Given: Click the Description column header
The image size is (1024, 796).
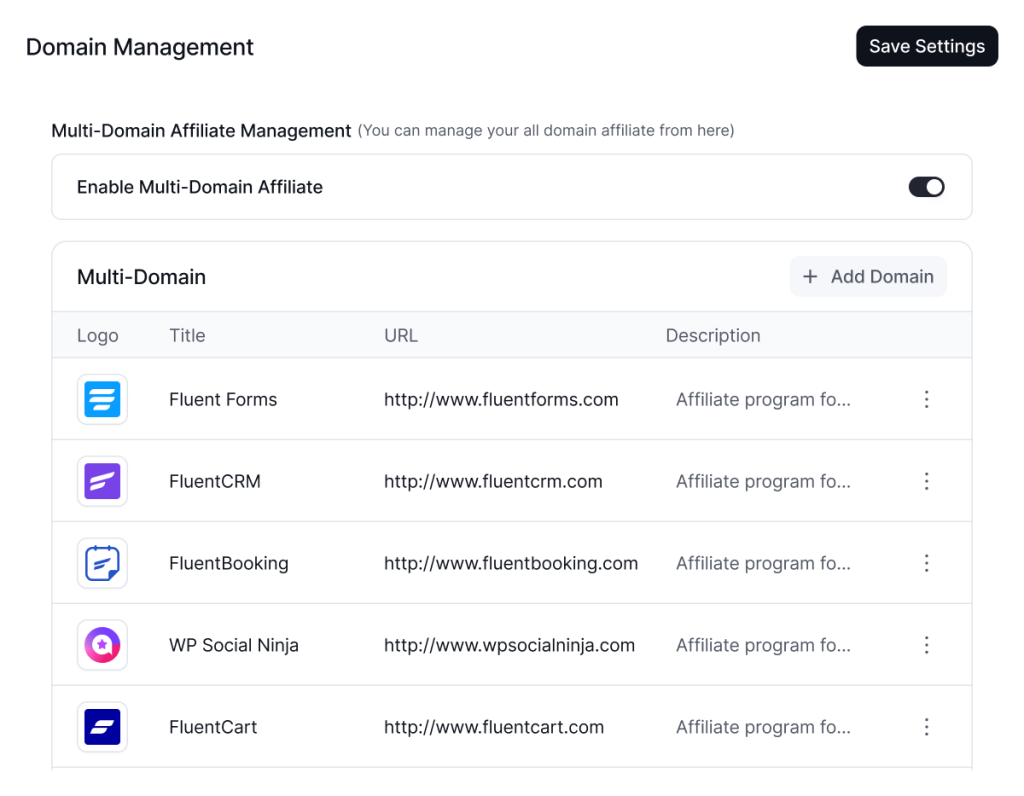Looking at the screenshot, I should [x=713, y=336].
